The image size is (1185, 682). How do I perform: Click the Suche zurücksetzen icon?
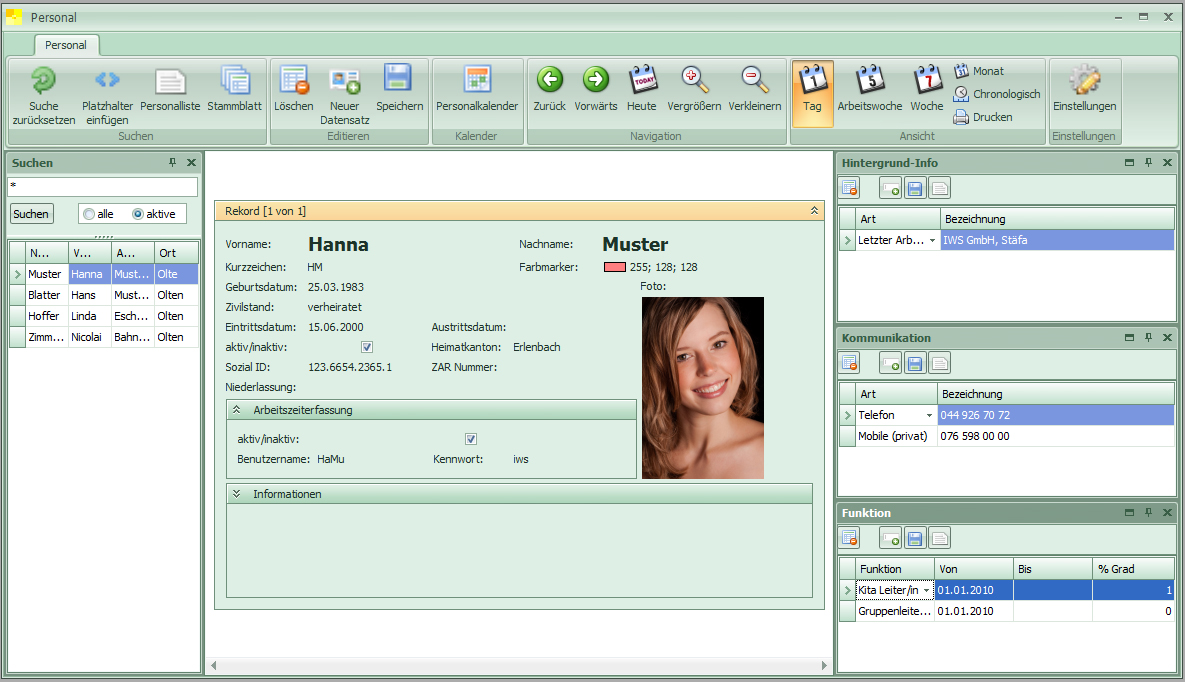pyautogui.click(x=43, y=81)
